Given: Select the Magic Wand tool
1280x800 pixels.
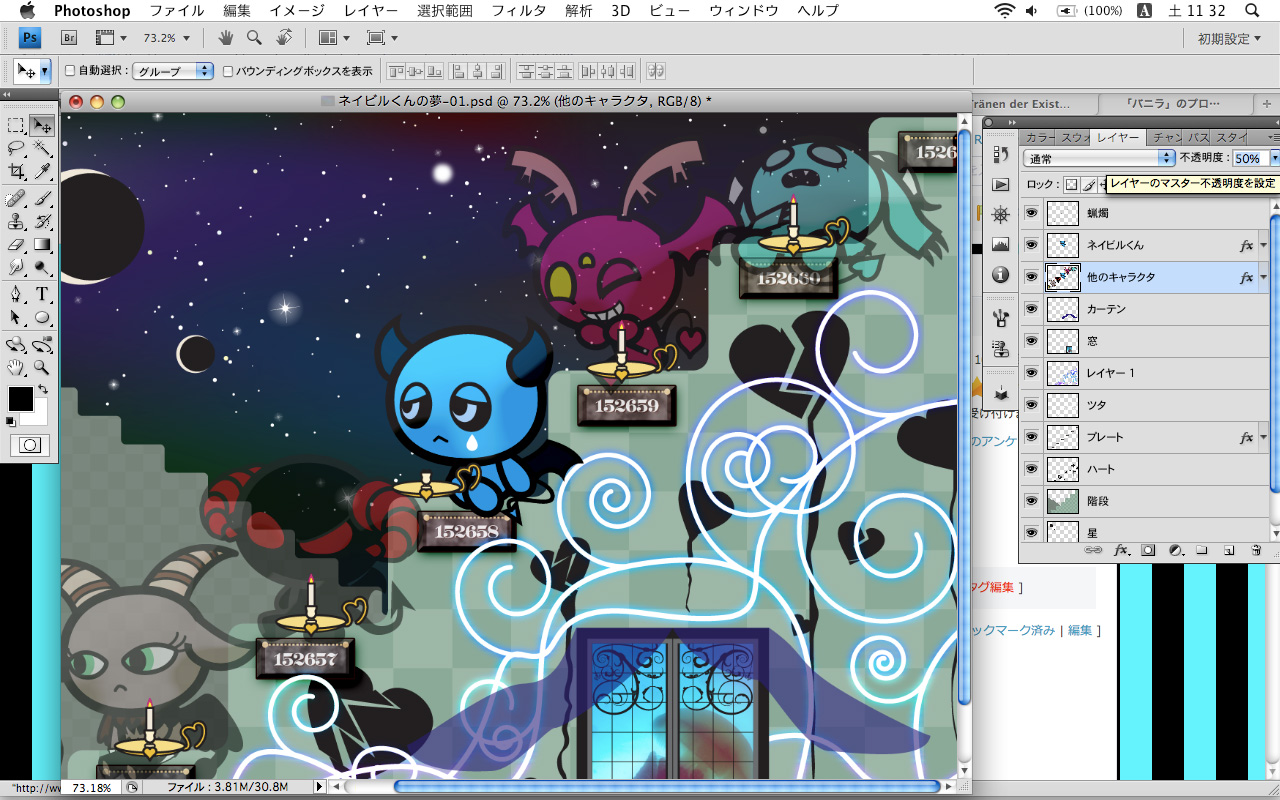Looking at the screenshot, I should click(42, 149).
